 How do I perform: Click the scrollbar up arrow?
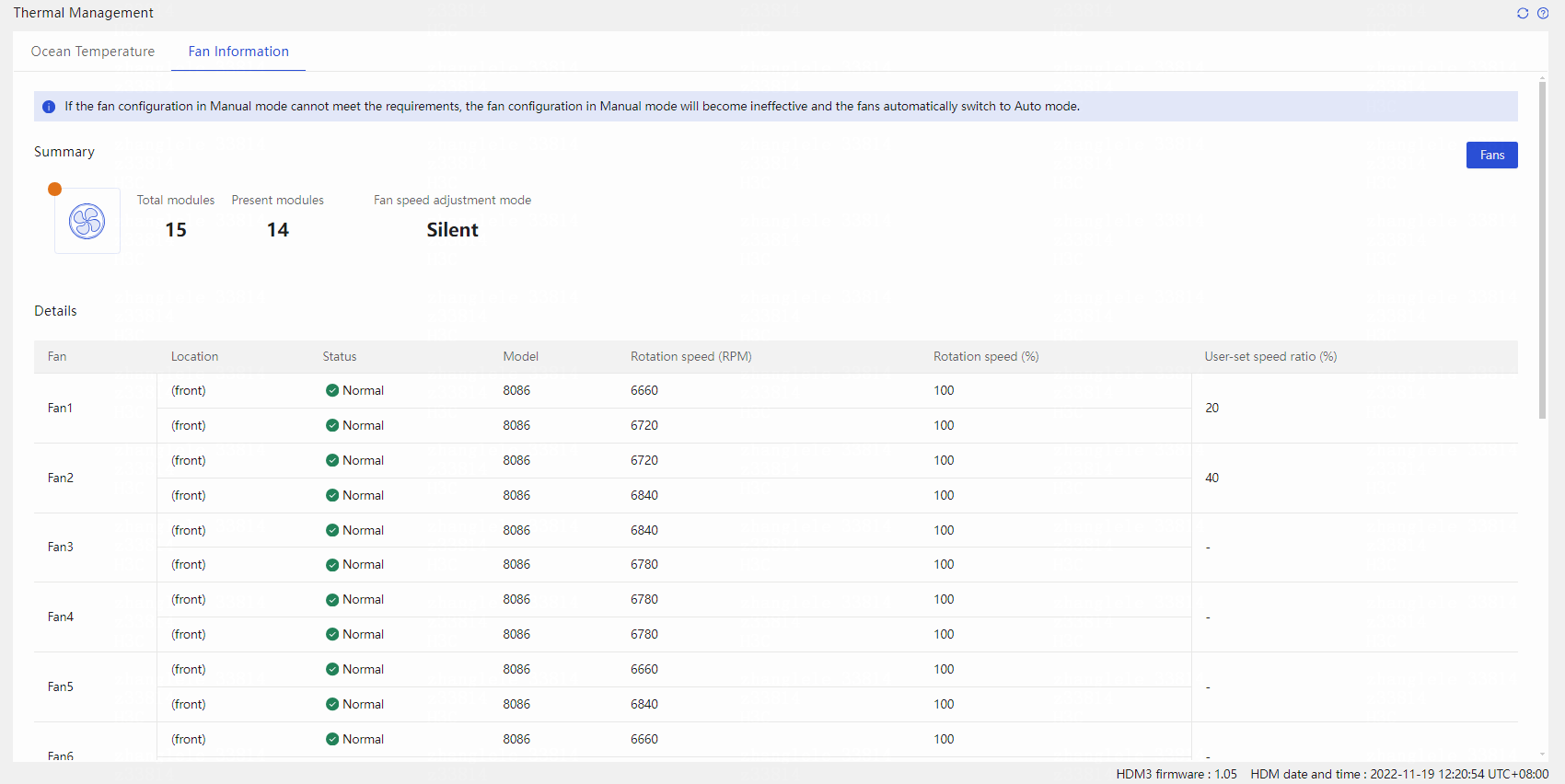(x=1543, y=77)
